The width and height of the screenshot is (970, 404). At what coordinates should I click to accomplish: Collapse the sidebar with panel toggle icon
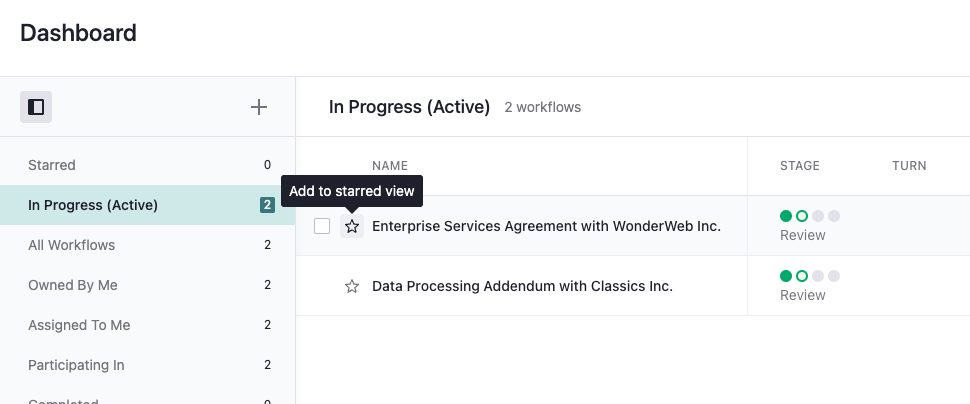[x=36, y=107]
